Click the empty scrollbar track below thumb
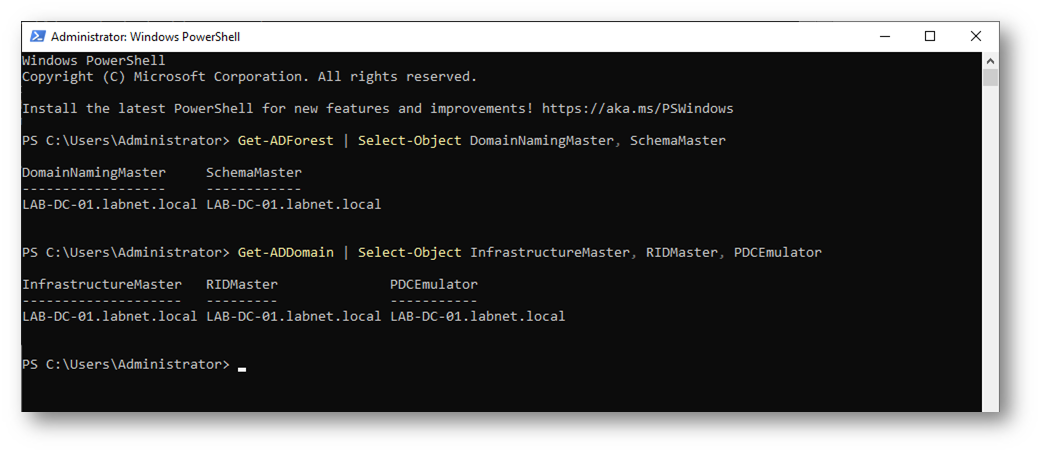The image size is (1042, 454). [990, 246]
